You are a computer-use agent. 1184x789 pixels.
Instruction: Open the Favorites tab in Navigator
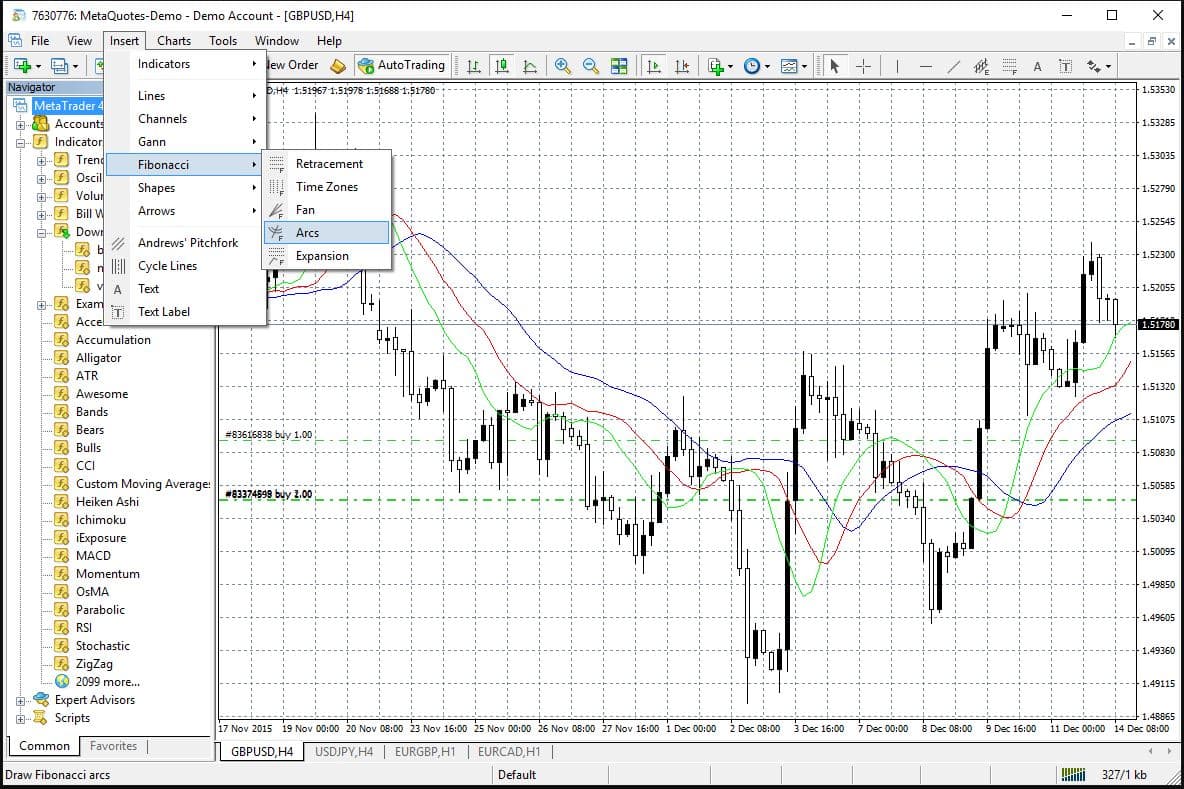[113, 746]
